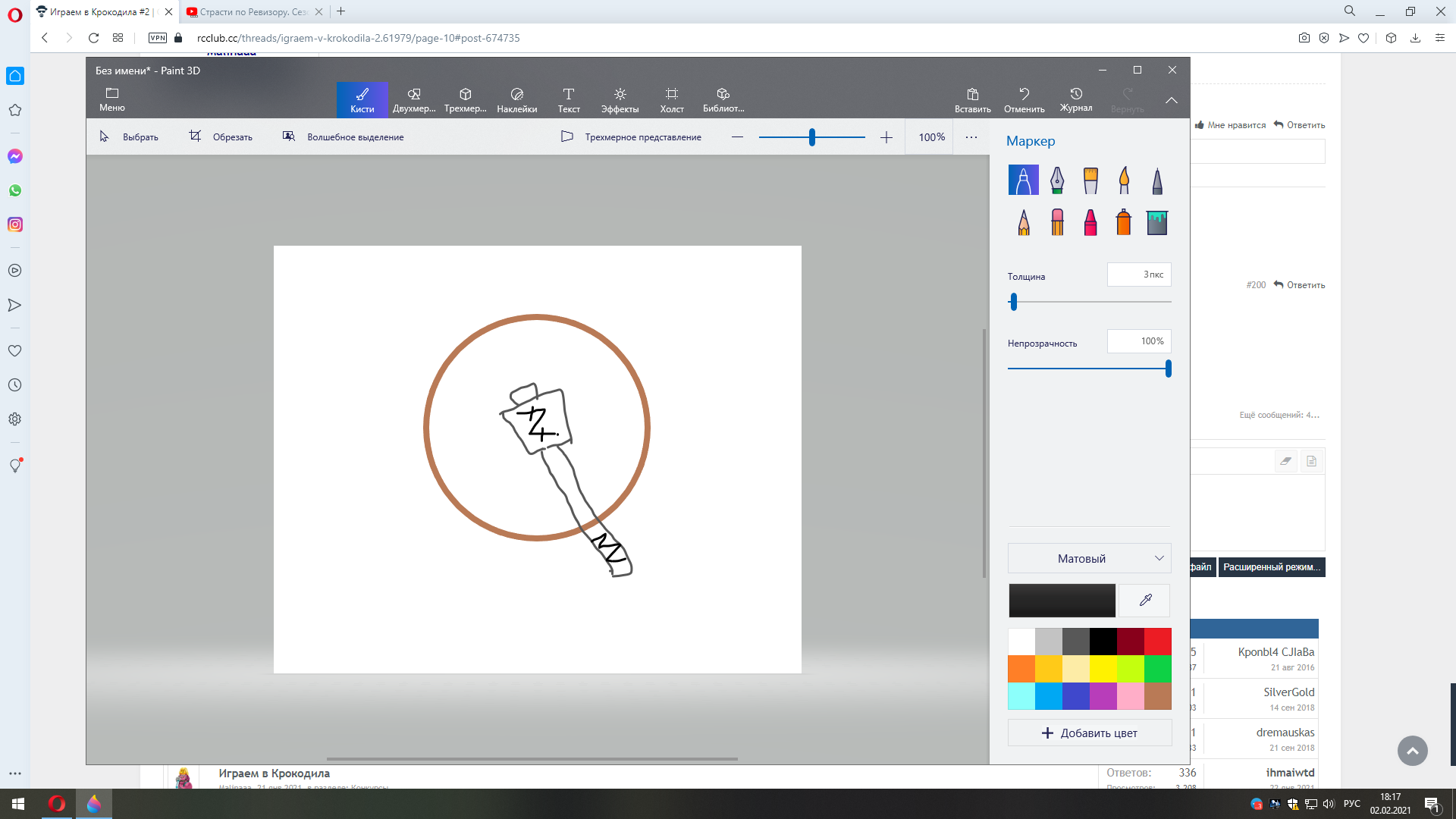This screenshot has width=1456, height=819.
Task: Select the Marker brush tool
Action: (1023, 180)
